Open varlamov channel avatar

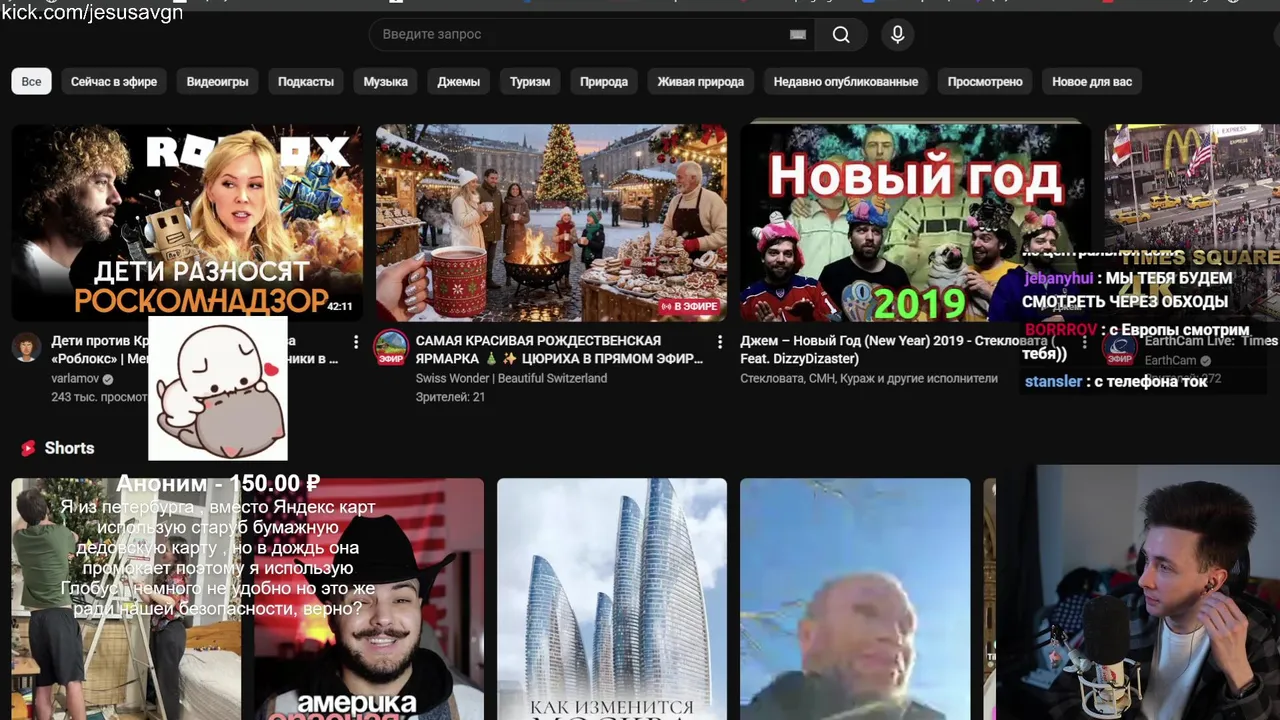tap(27, 348)
